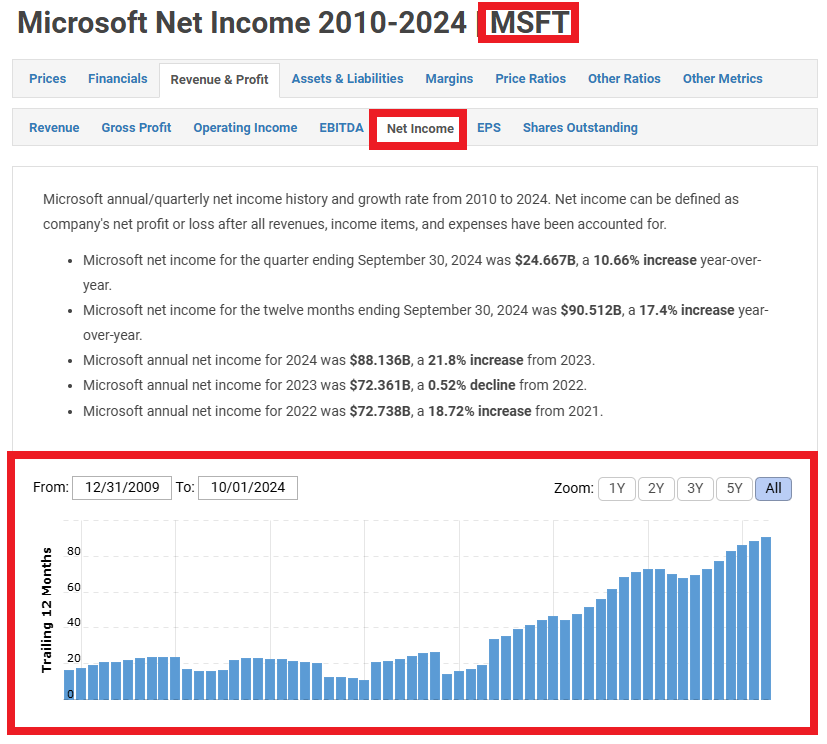Open the Margins tab
Viewport: 827px width, 744px height.
click(449, 79)
